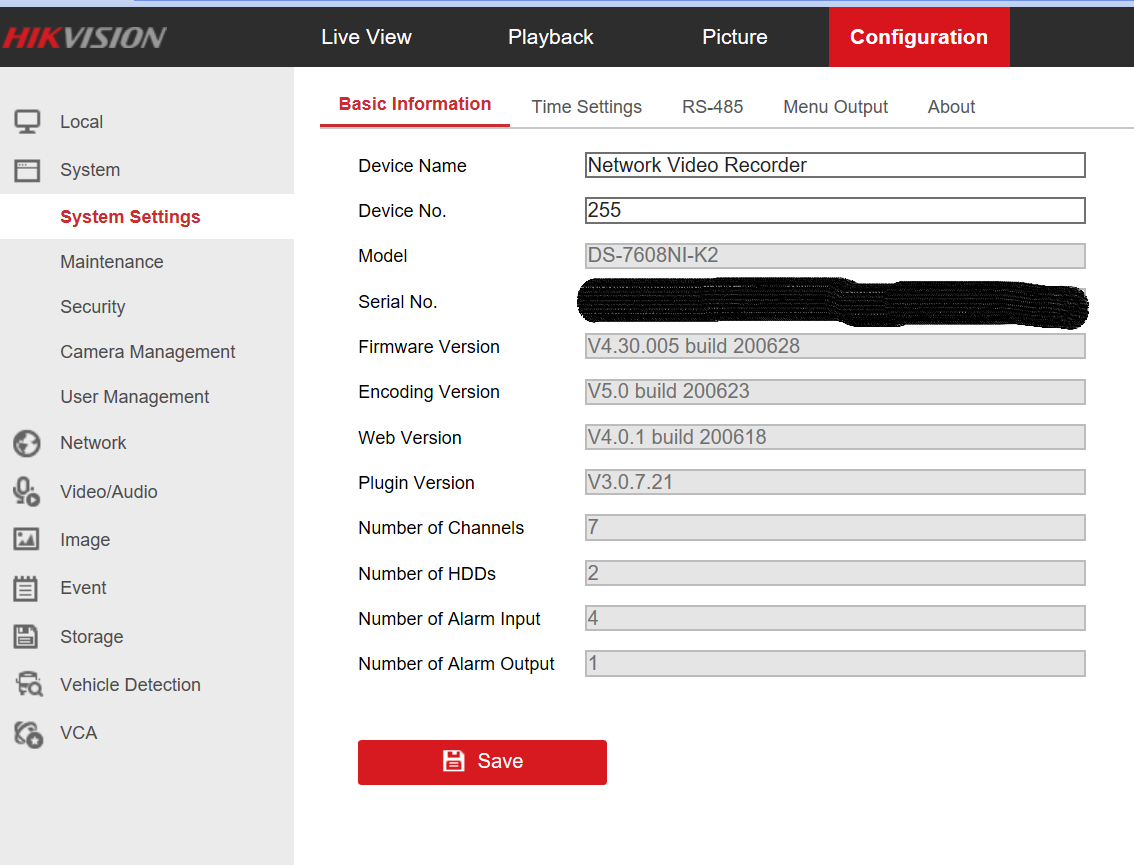This screenshot has width=1134, height=865.
Task: Select the RS-485 tab
Action: pos(712,107)
